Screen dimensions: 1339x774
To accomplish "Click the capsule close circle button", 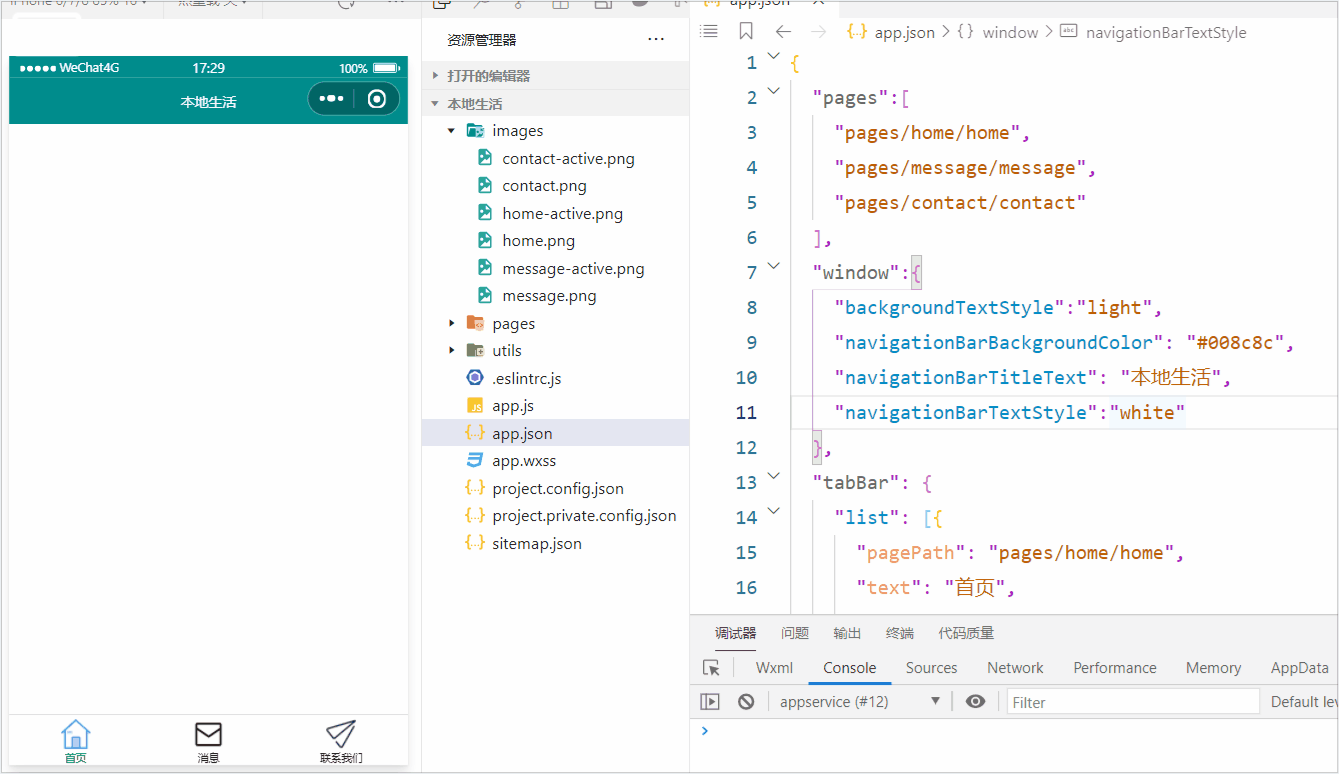I will point(377,99).
